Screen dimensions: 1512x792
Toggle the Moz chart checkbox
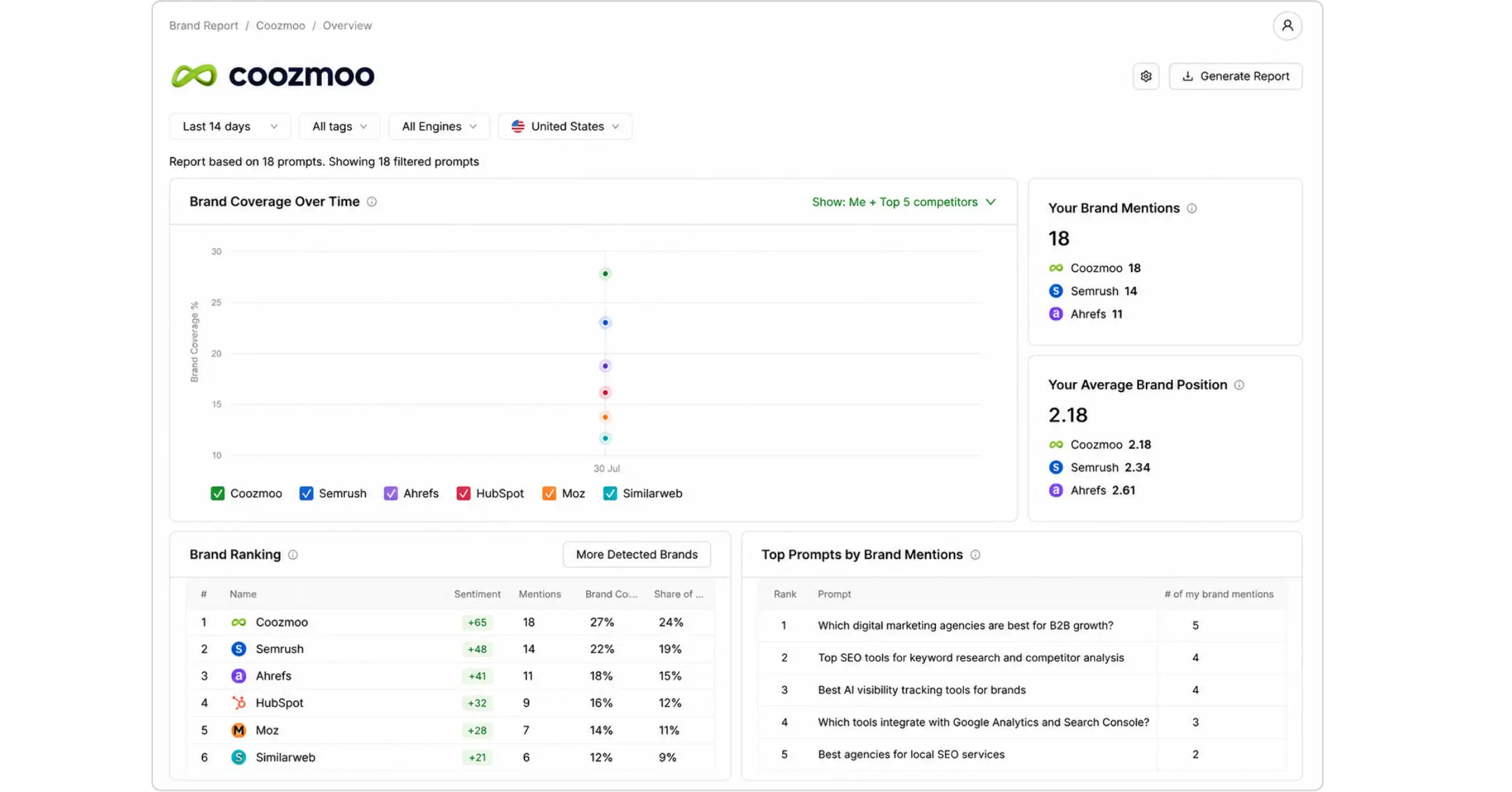click(549, 494)
